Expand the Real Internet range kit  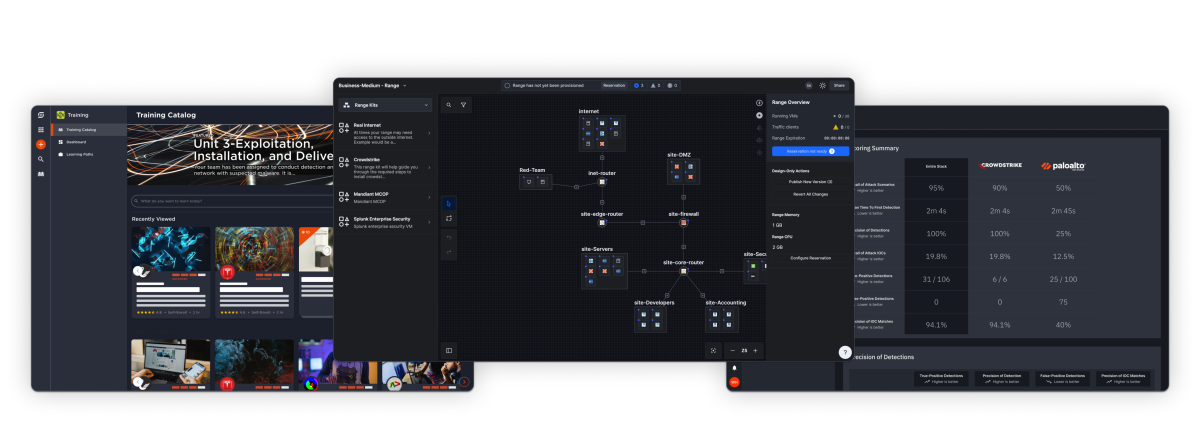(386, 134)
